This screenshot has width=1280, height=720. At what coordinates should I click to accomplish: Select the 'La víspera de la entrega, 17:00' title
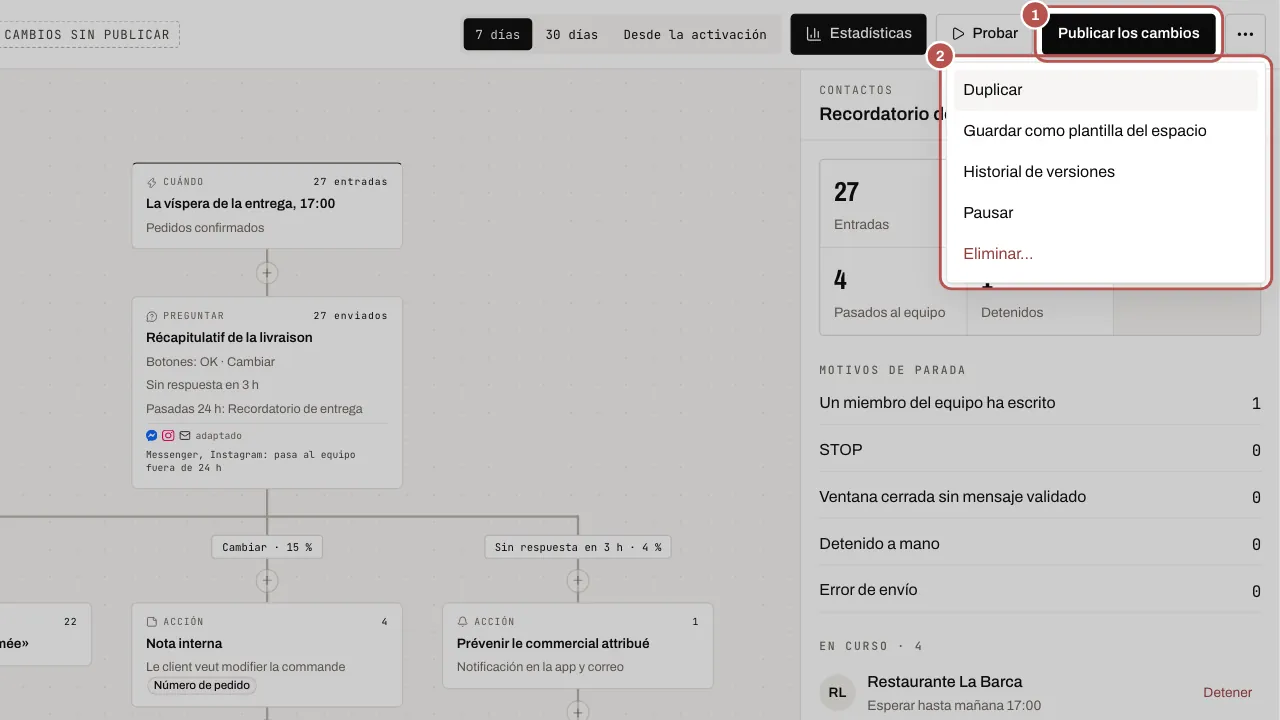(x=240, y=204)
